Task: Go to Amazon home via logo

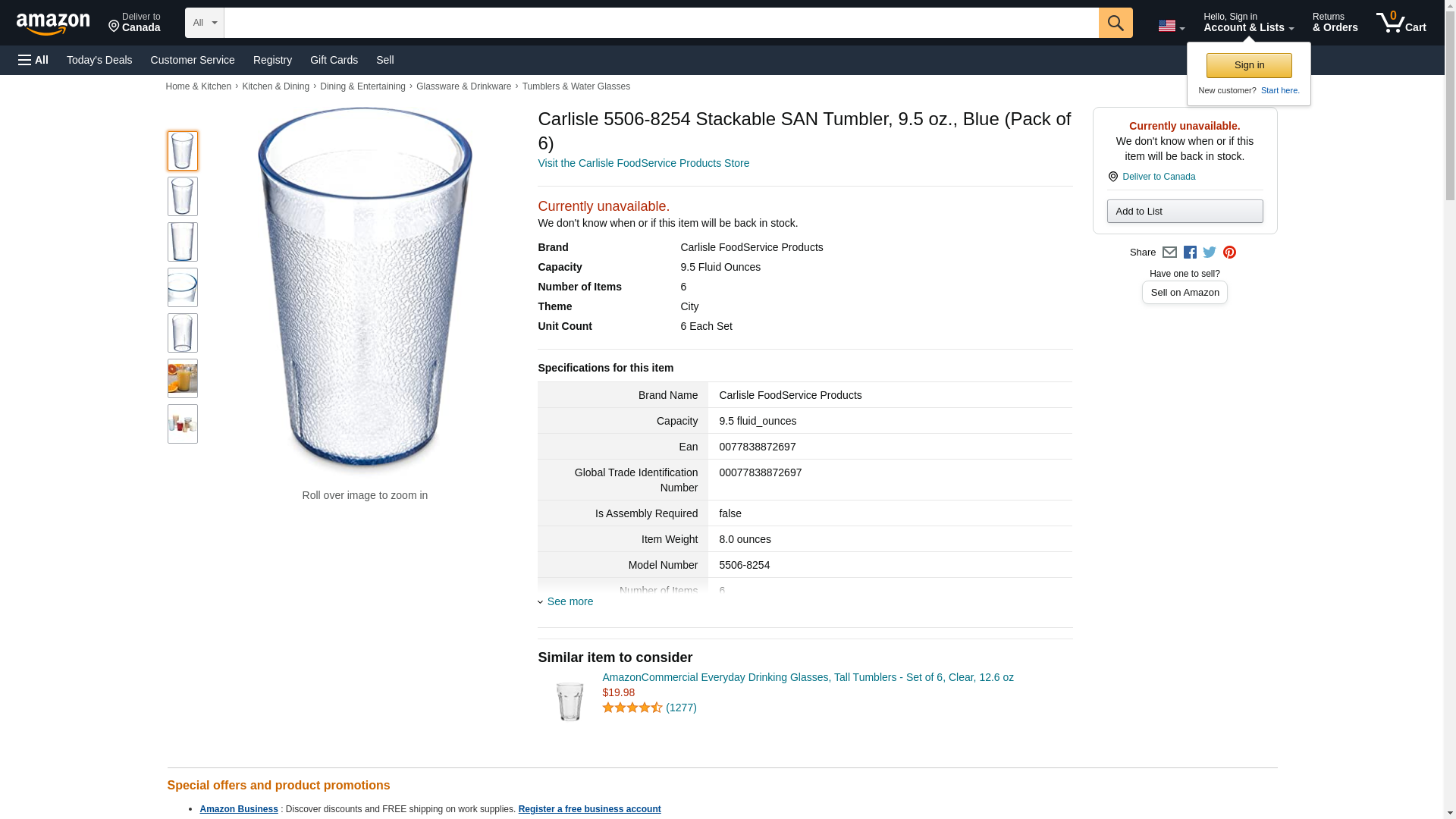Action: 53,24
